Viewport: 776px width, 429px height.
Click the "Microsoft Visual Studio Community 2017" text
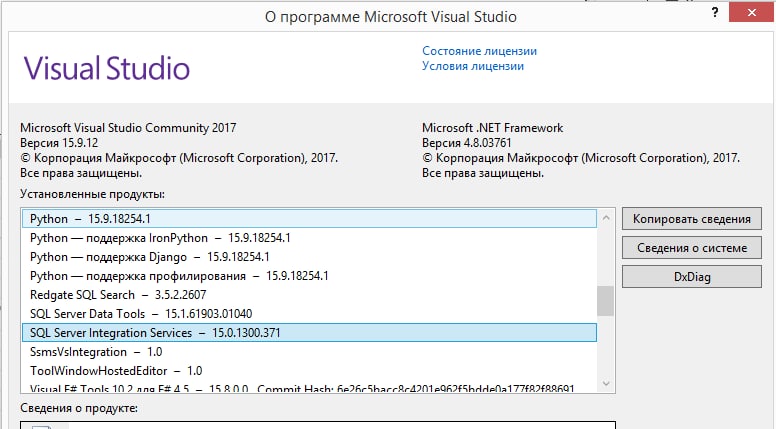128,128
